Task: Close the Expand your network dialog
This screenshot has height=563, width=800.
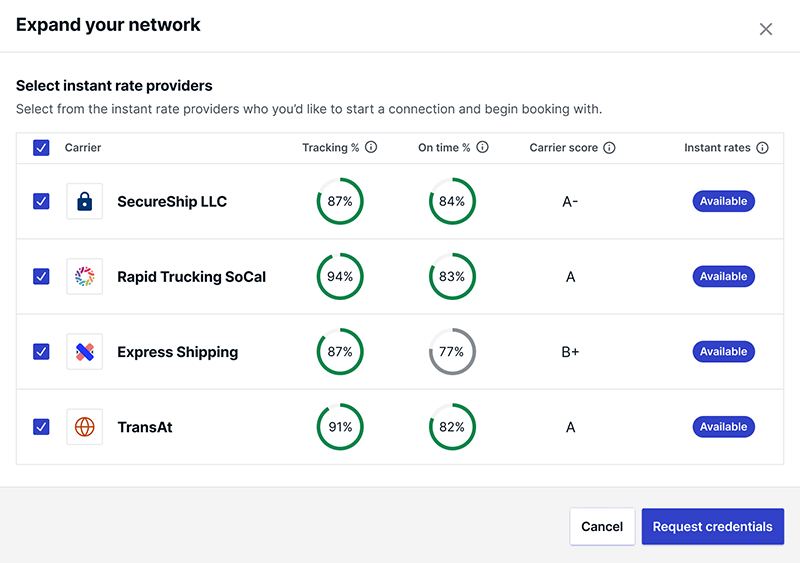Action: pyautogui.click(x=765, y=29)
